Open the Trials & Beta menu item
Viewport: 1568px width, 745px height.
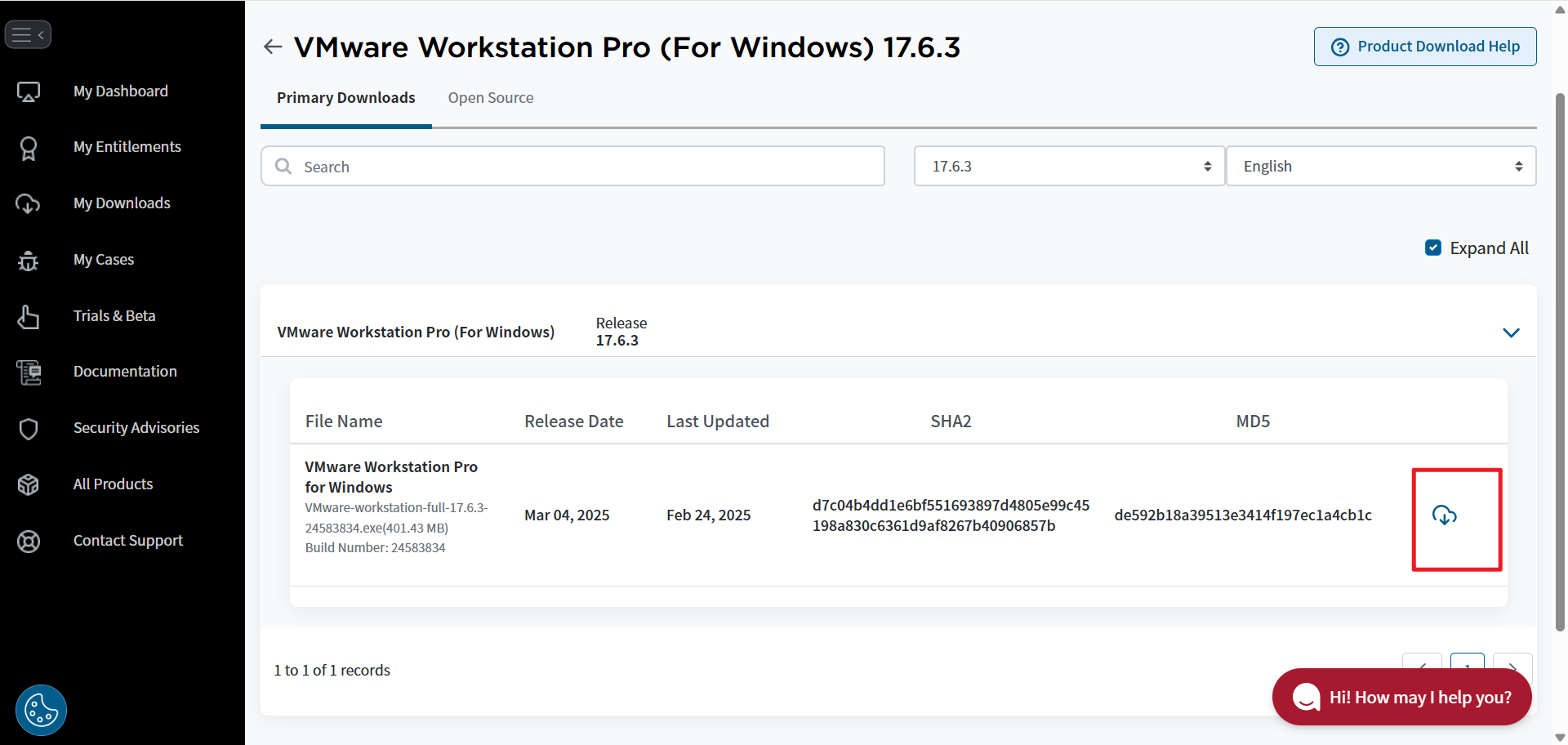pyautogui.click(x=114, y=316)
